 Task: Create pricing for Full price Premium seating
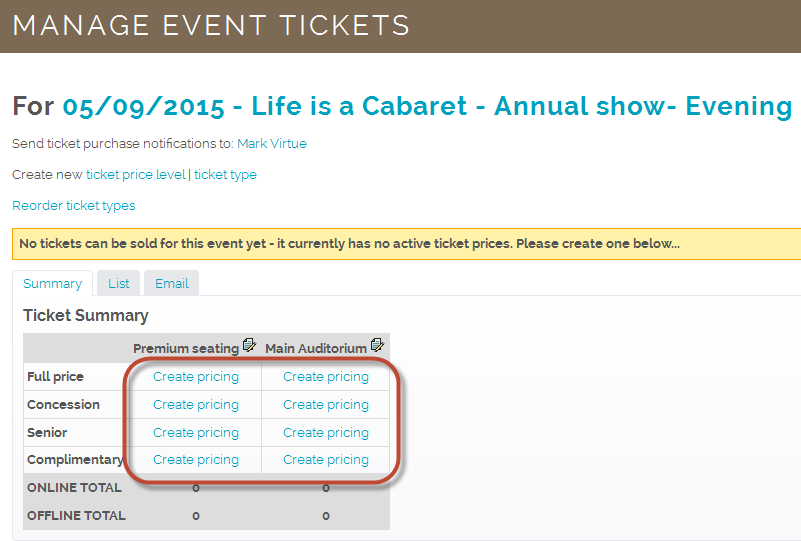196,377
